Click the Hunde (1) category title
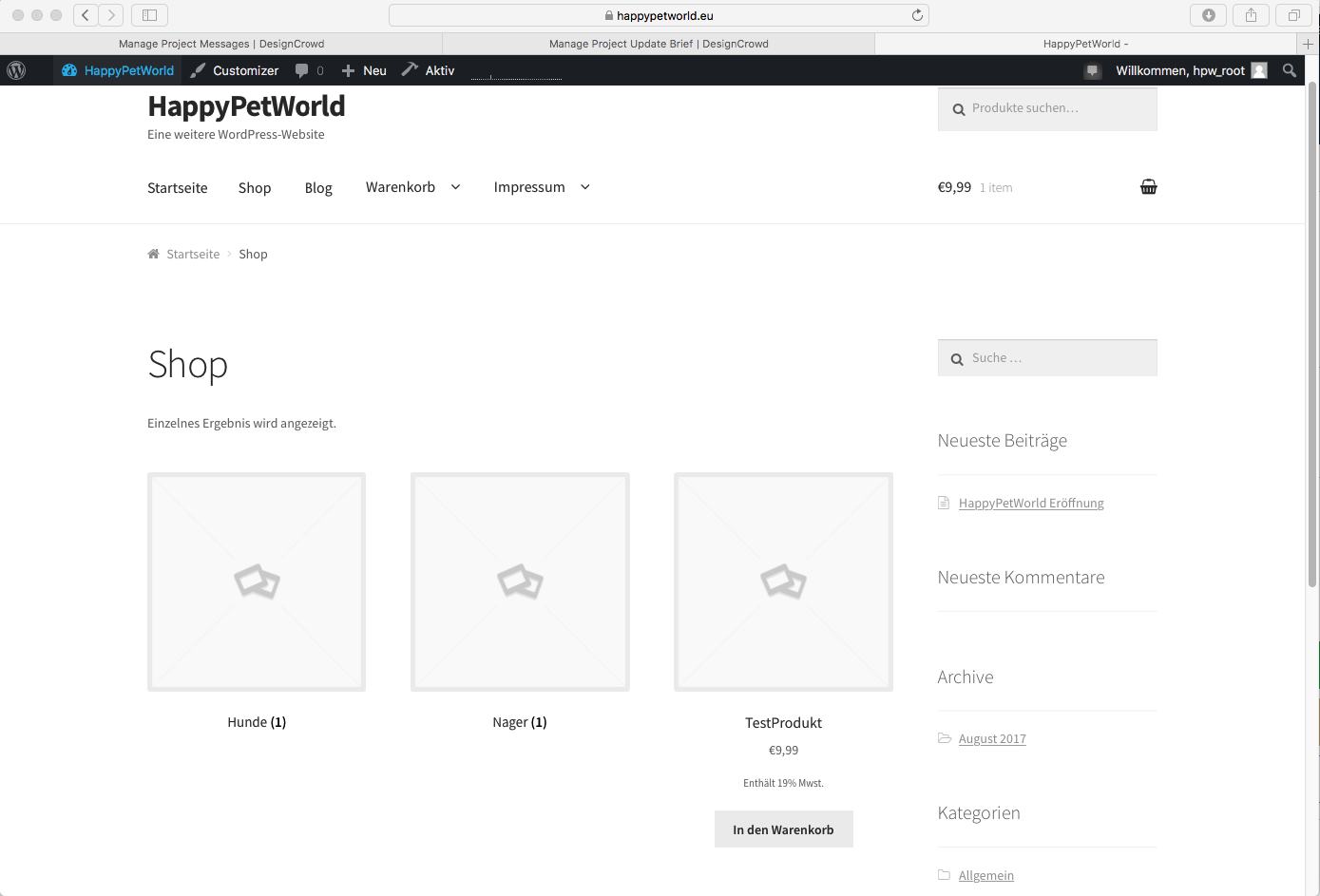The image size is (1320, 896). [257, 722]
